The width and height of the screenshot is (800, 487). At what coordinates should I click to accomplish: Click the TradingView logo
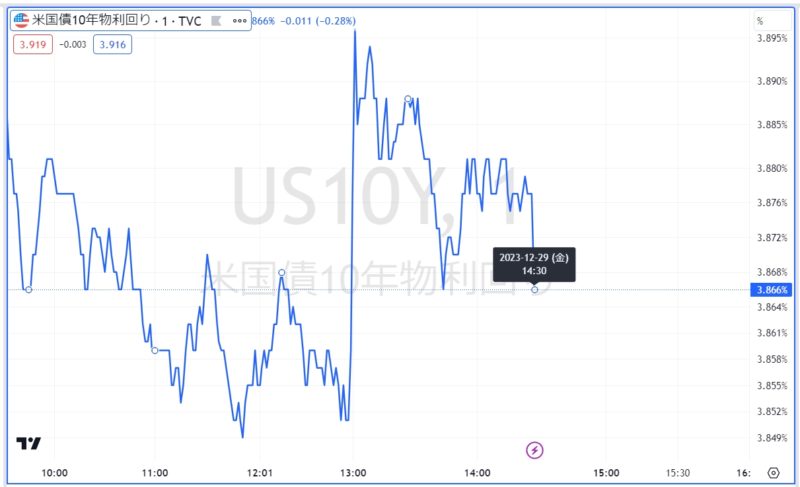pyautogui.click(x=28, y=444)
